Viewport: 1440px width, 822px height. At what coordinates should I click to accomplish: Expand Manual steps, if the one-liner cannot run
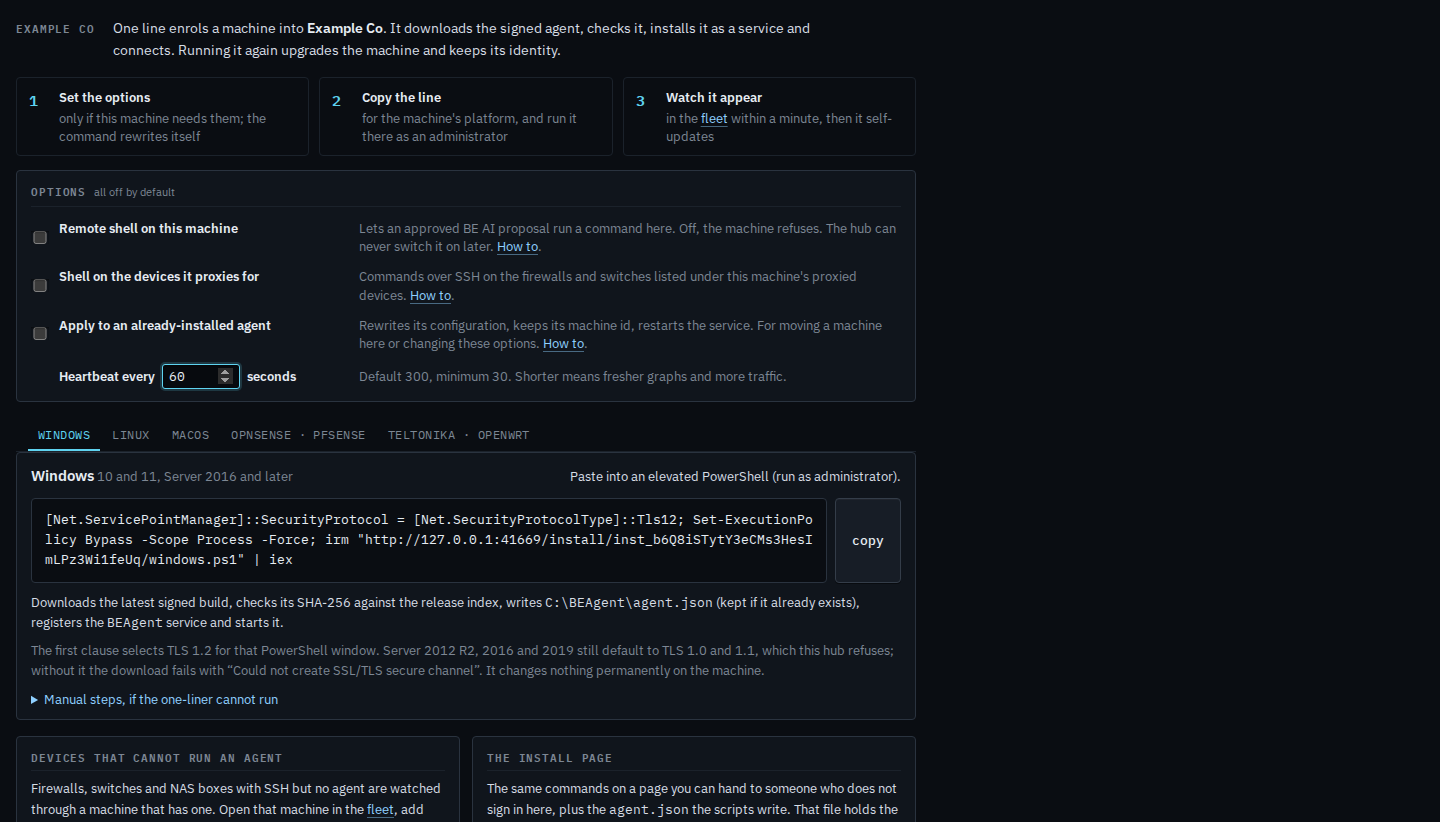155,700
